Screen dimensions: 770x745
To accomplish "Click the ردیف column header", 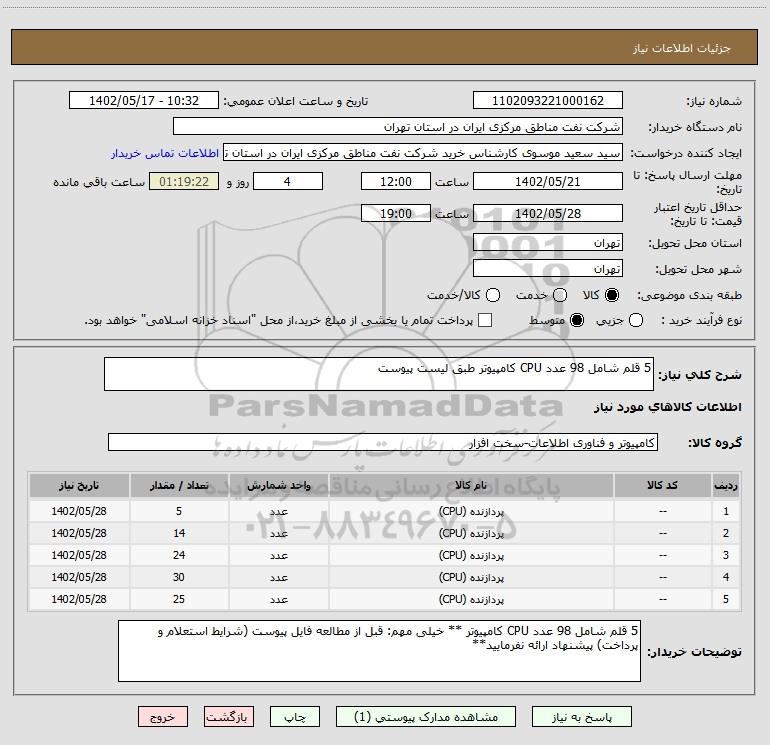I will click(726, 485).
